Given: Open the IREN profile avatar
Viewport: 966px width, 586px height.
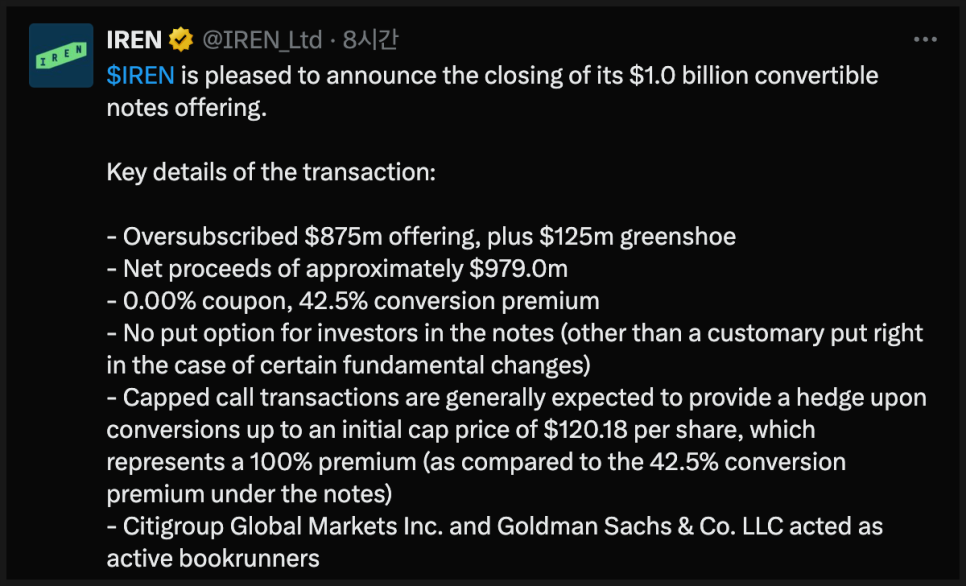Looking at the screenshot, I should tap(61, 56).
